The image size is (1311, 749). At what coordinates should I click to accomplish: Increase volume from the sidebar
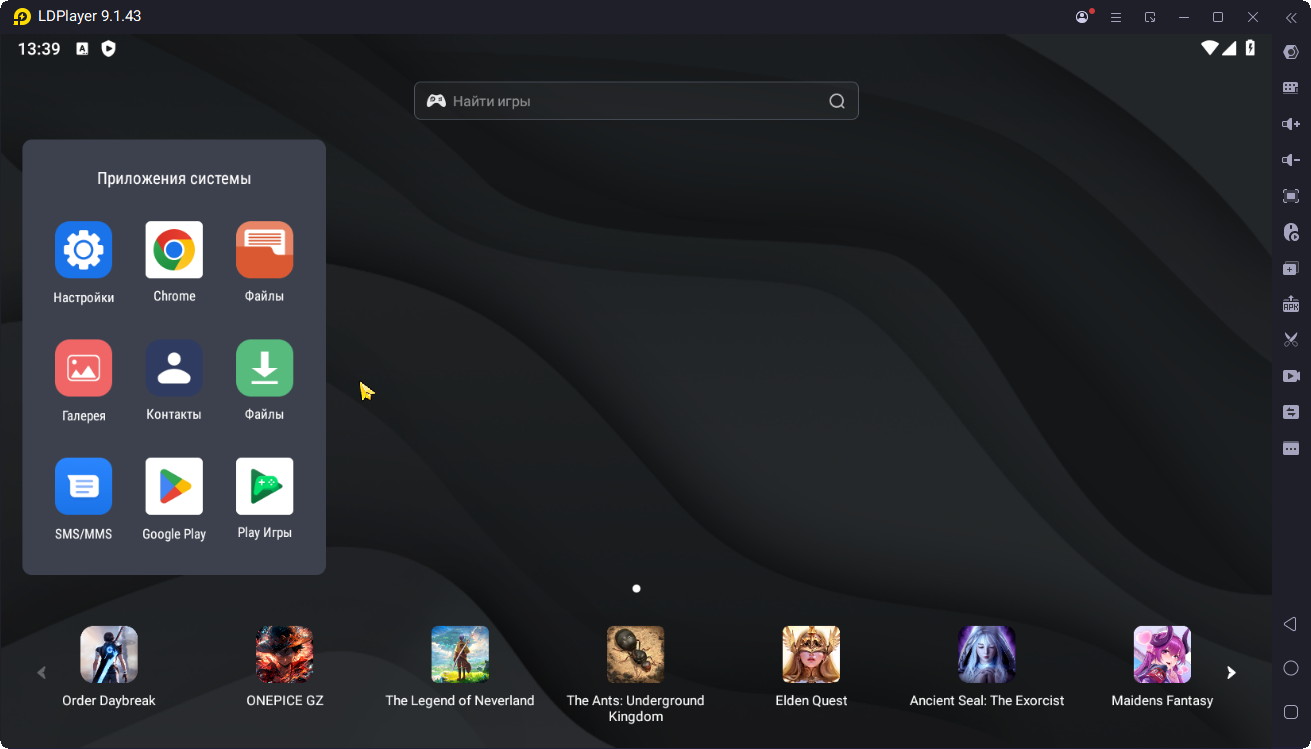[x=1291, y=124]
